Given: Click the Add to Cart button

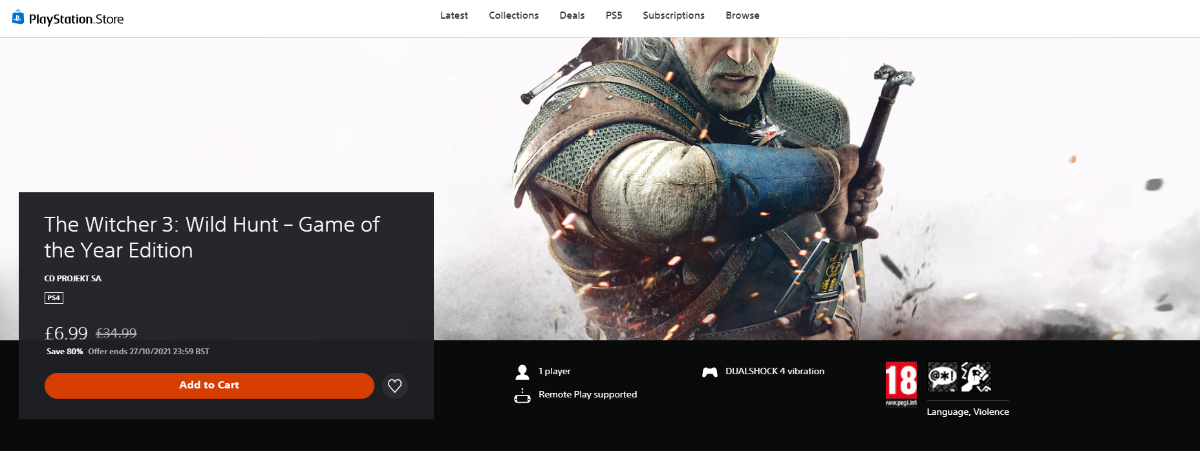Looking at the screenshot, I should [x=209, y=385].
